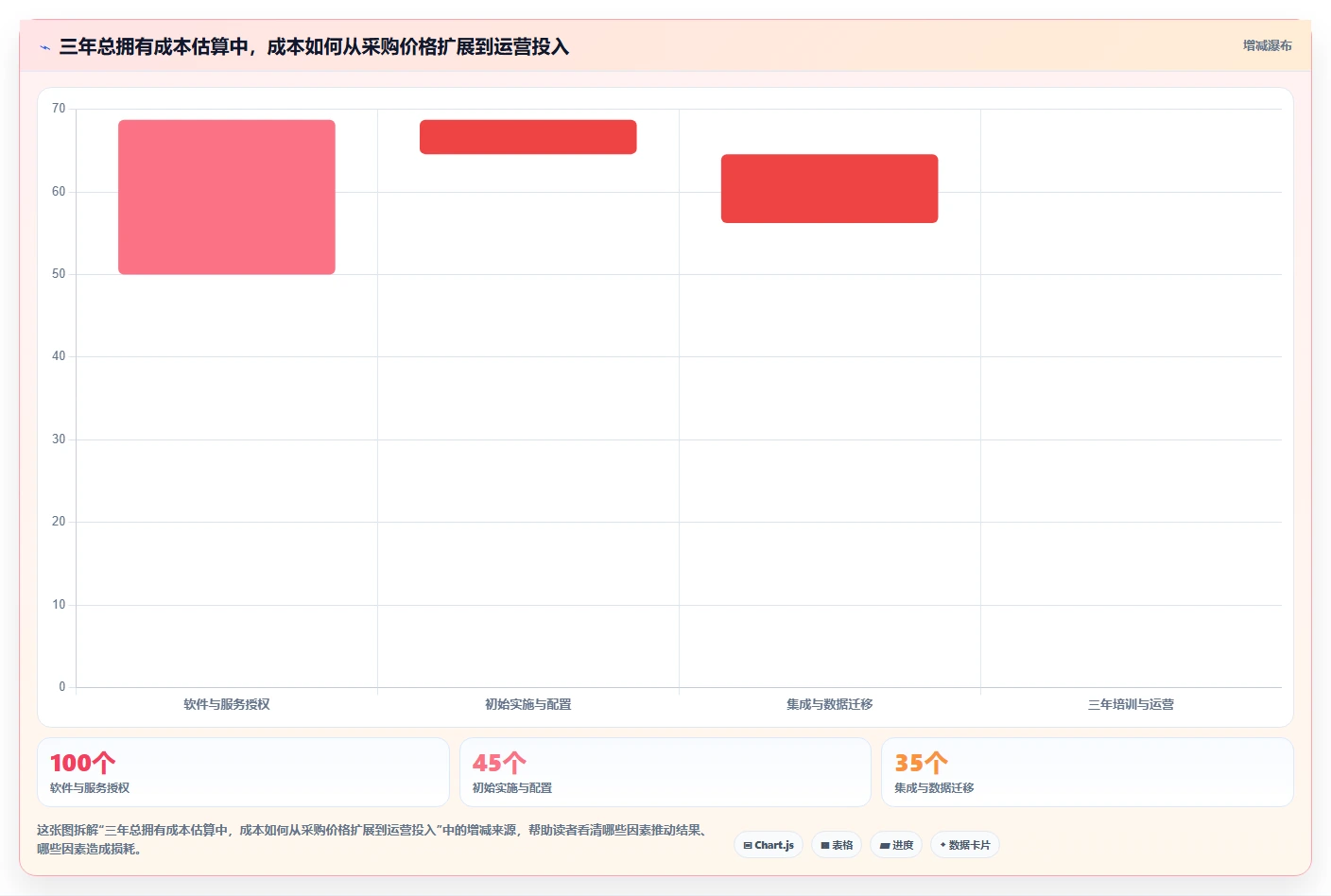Click the red 初始实施与配置 bar
The width and height of the screenshot is (1331, 896).
(x=528, y=137)
